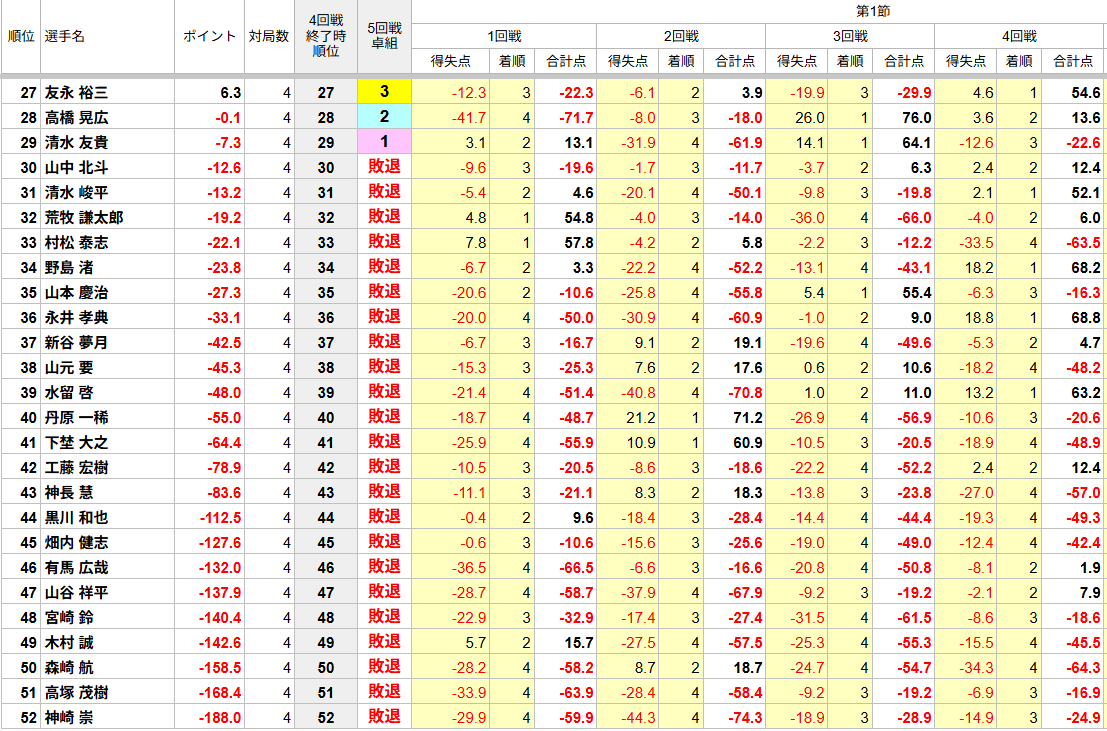Click the 敗退 cell in 山中 北斗 row

[385, 167]
